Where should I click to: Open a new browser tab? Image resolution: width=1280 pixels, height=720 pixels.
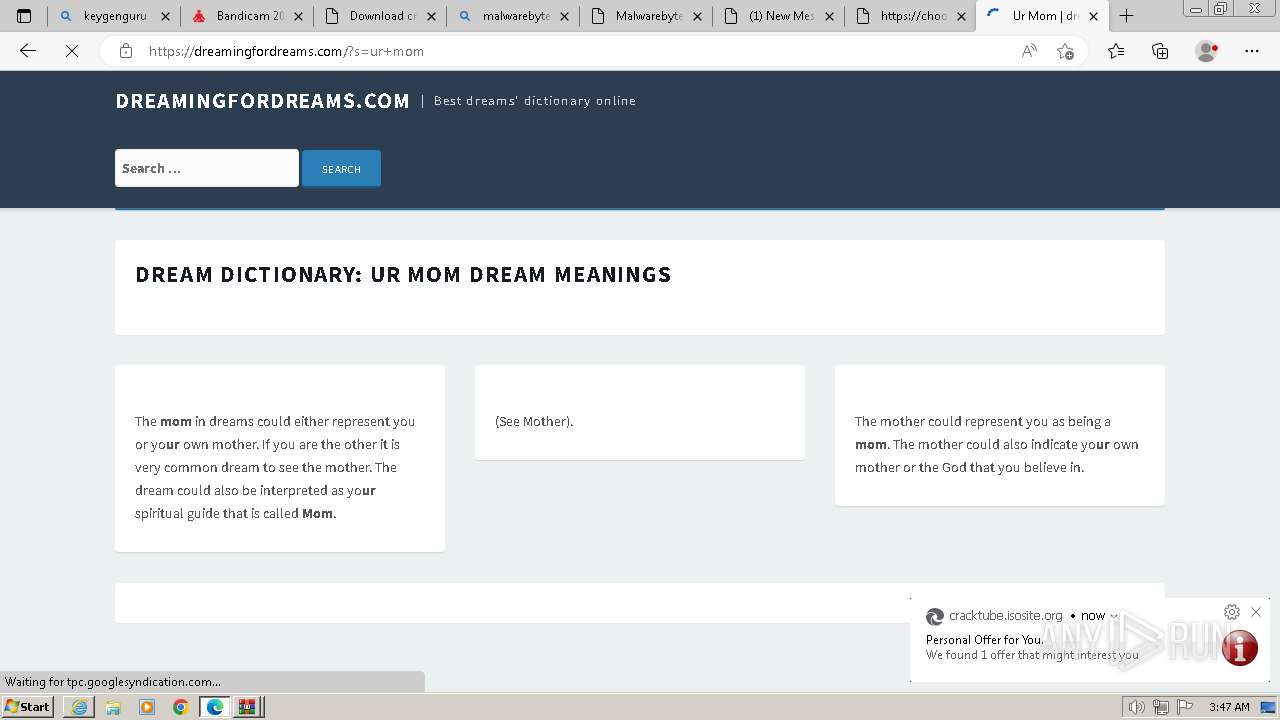pyautogui.click(x=1126, y=16)
